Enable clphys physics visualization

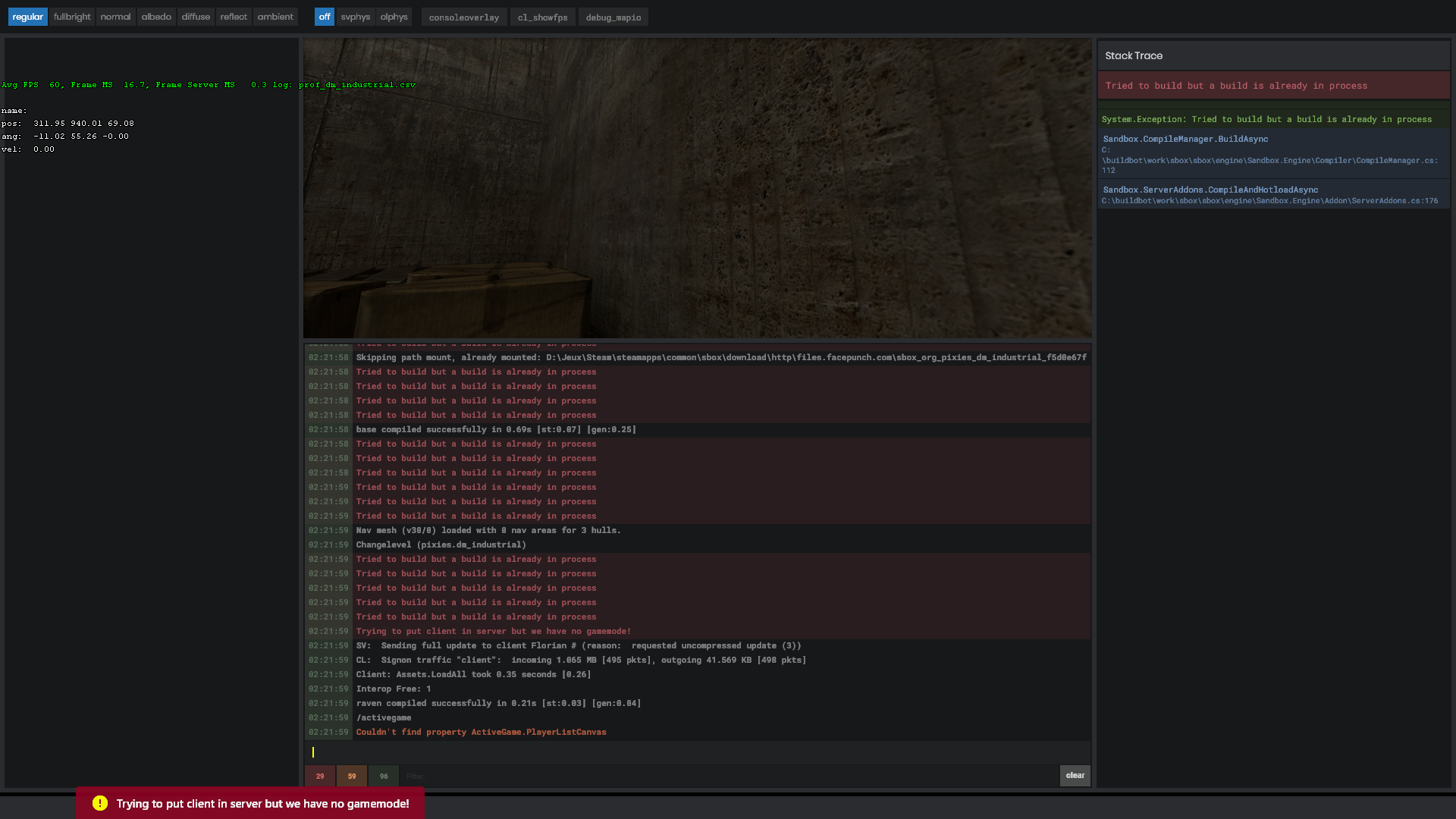[394, 16]
